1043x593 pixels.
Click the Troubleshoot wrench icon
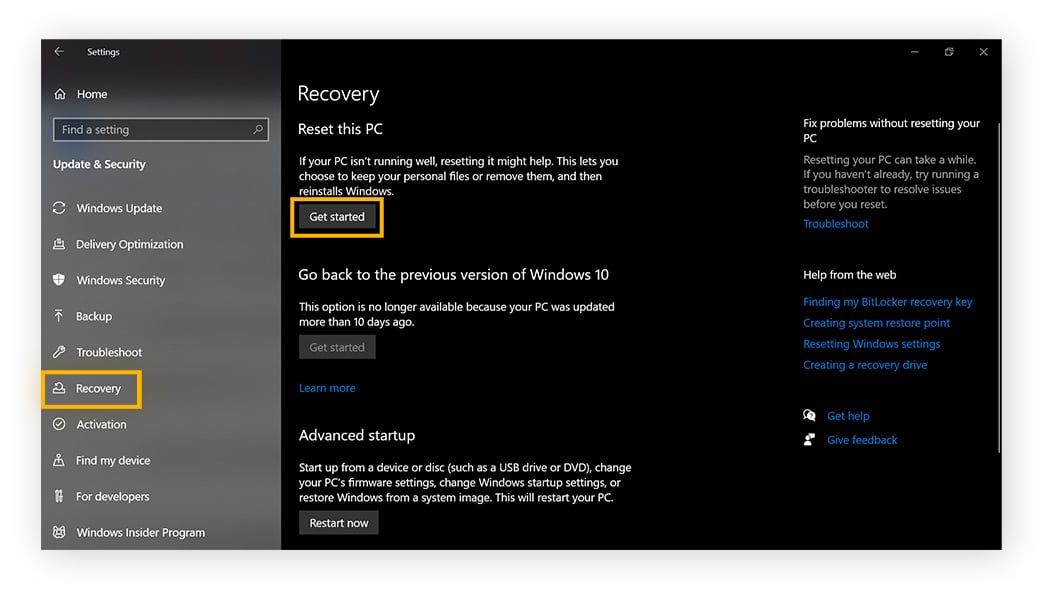(59, 352)
